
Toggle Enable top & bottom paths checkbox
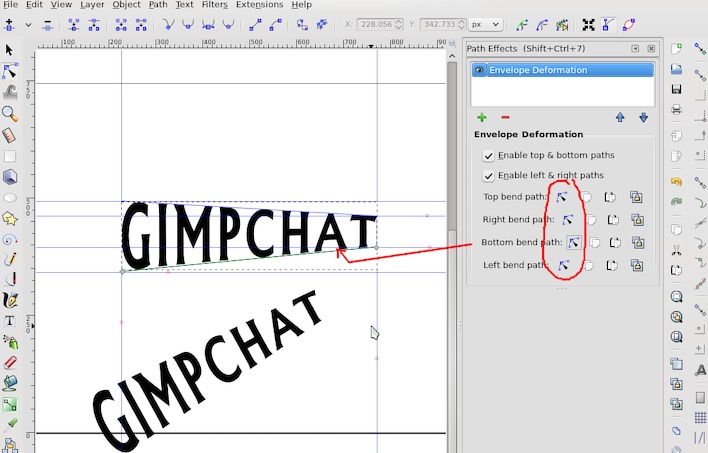488,156
